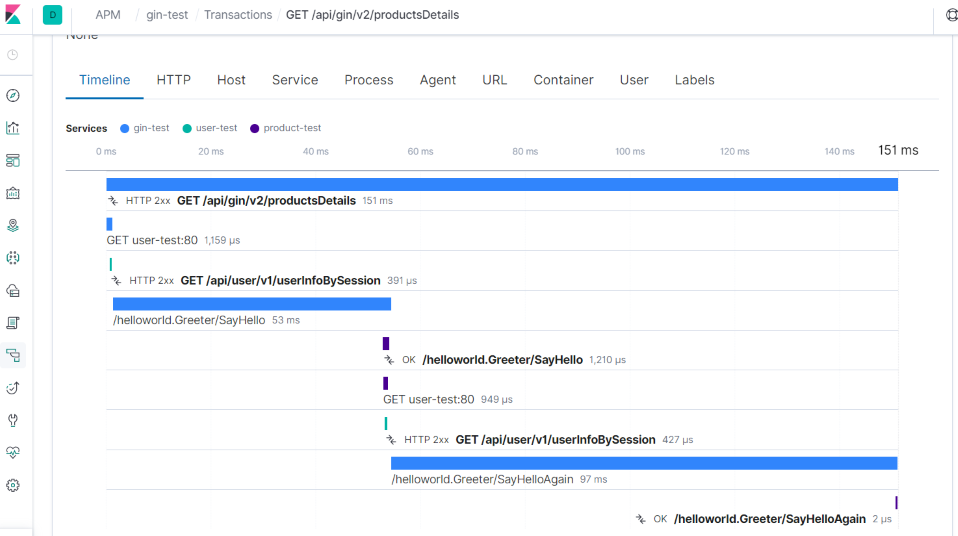The height and width of the screenshot is (536, 958).
Task: Click the 151 ms total duration label
Action: pyautogui.click(x=898, y=150)
